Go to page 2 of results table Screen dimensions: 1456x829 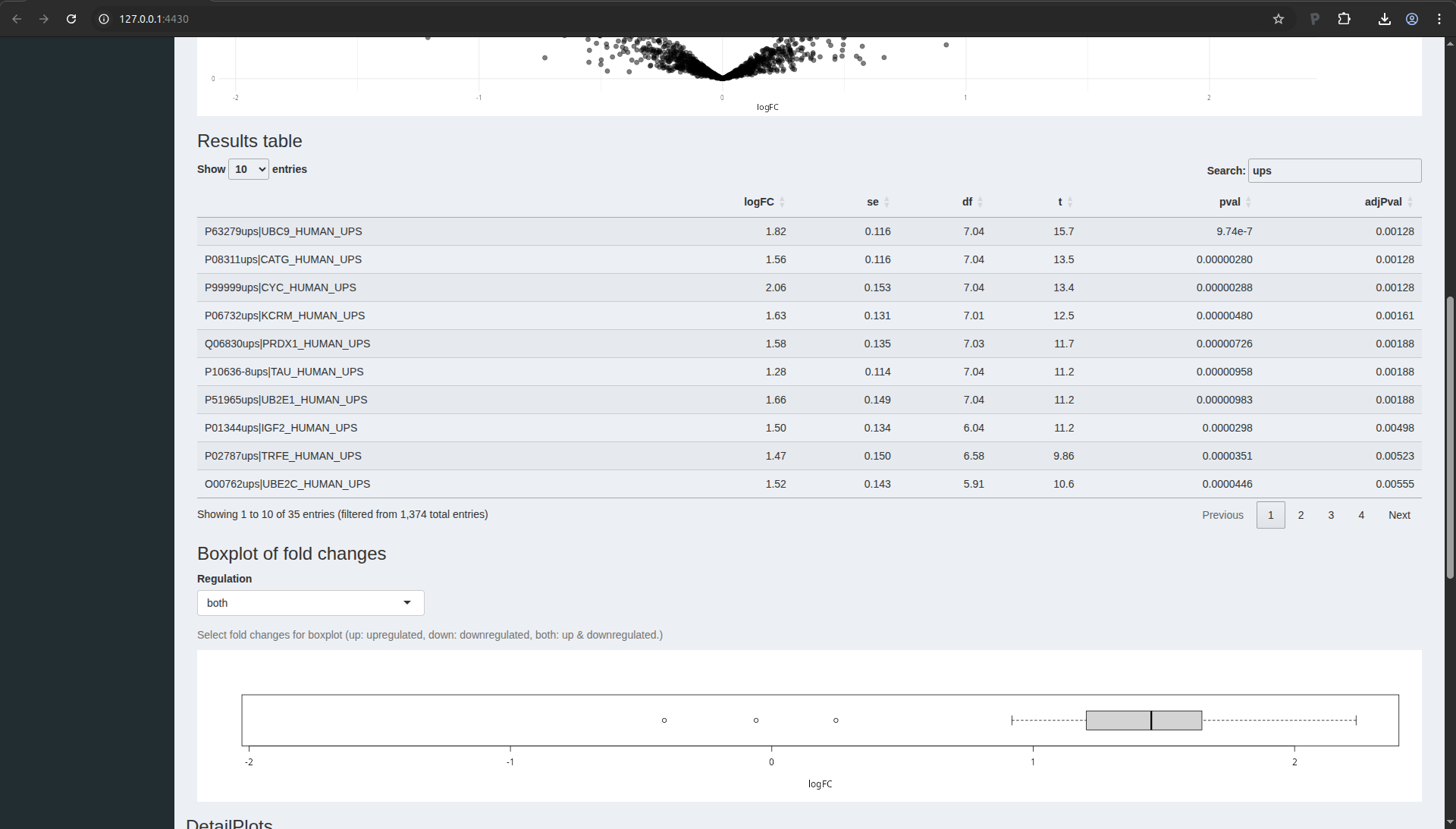pyautogui.click(x=1301, y=515)
